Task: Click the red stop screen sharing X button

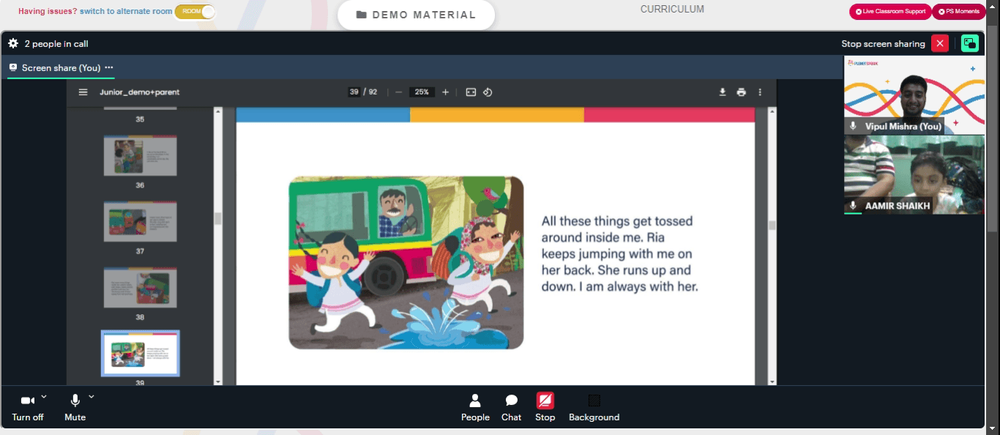Action: (939, 43)
